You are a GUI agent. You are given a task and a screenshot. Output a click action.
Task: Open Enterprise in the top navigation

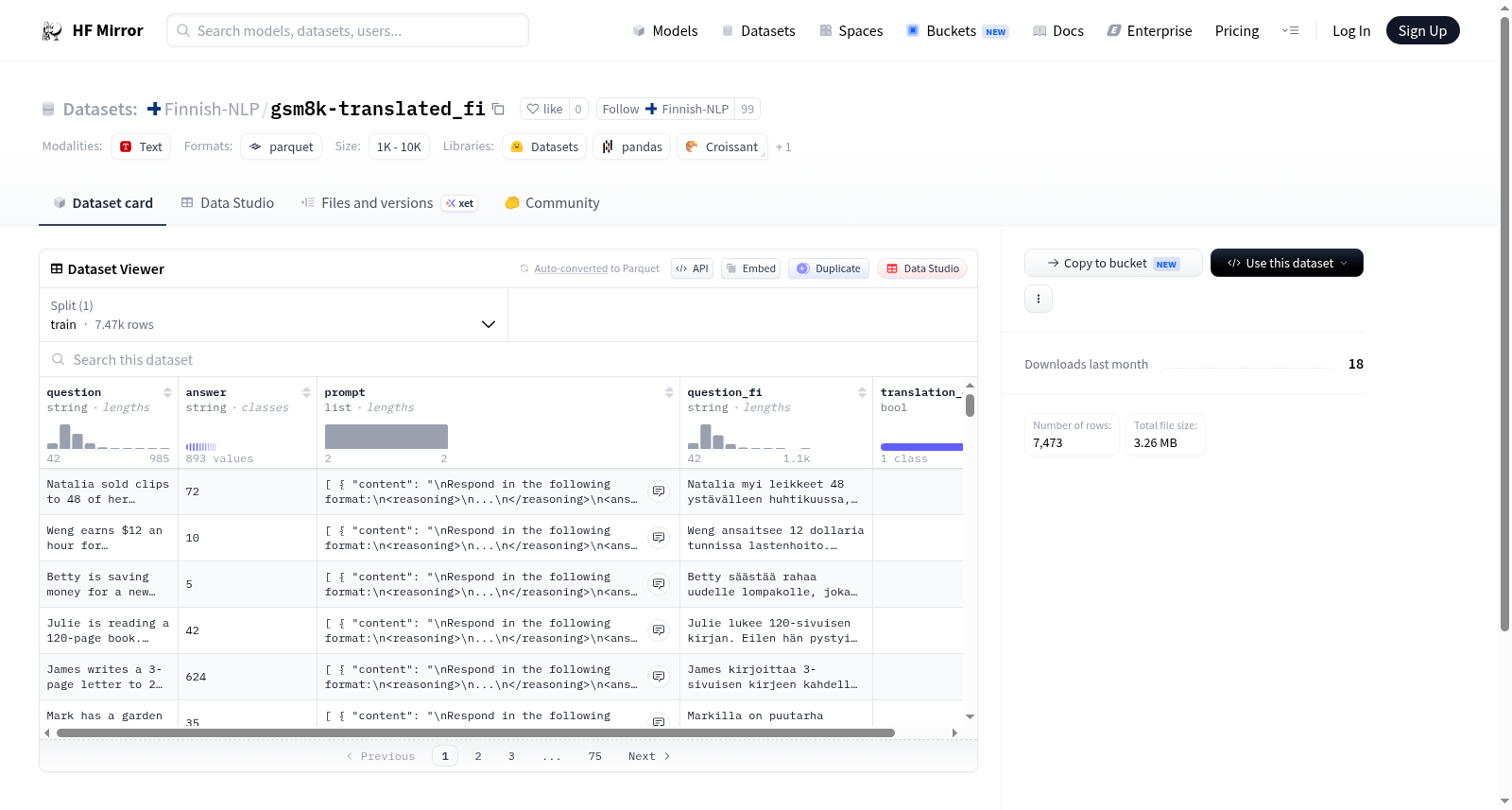[1149, 31]
